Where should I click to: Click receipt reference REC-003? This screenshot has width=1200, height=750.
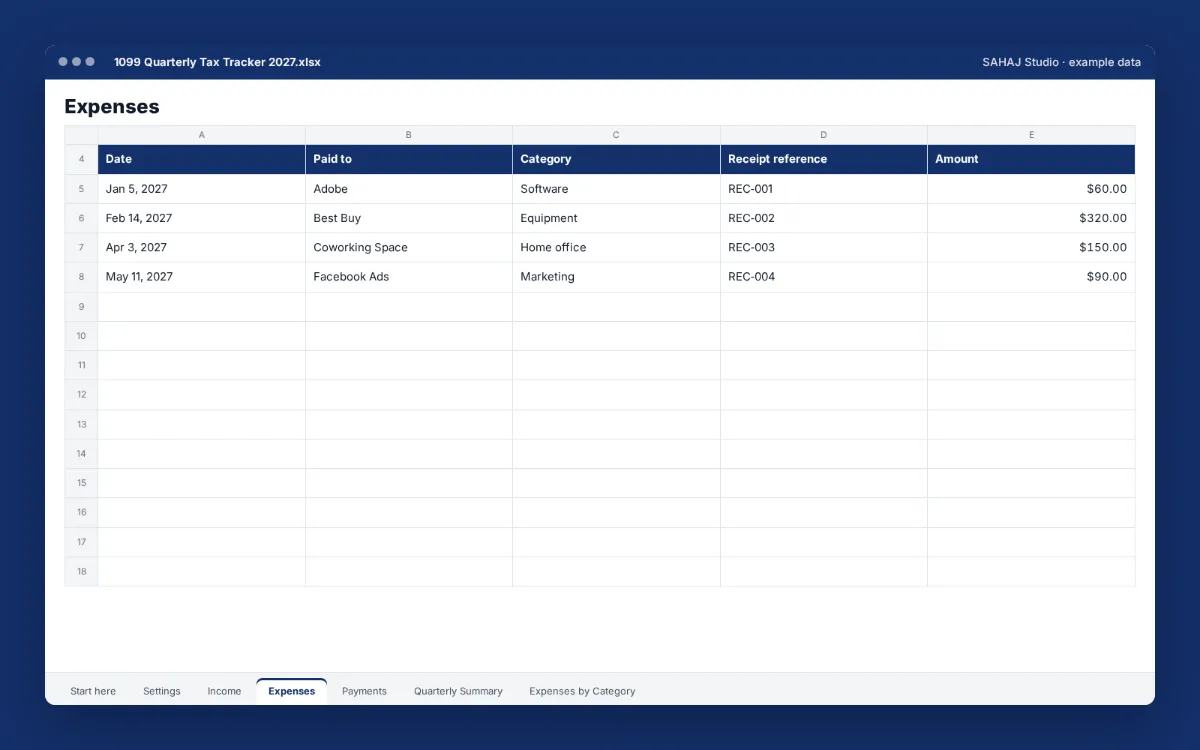[824, 247]
